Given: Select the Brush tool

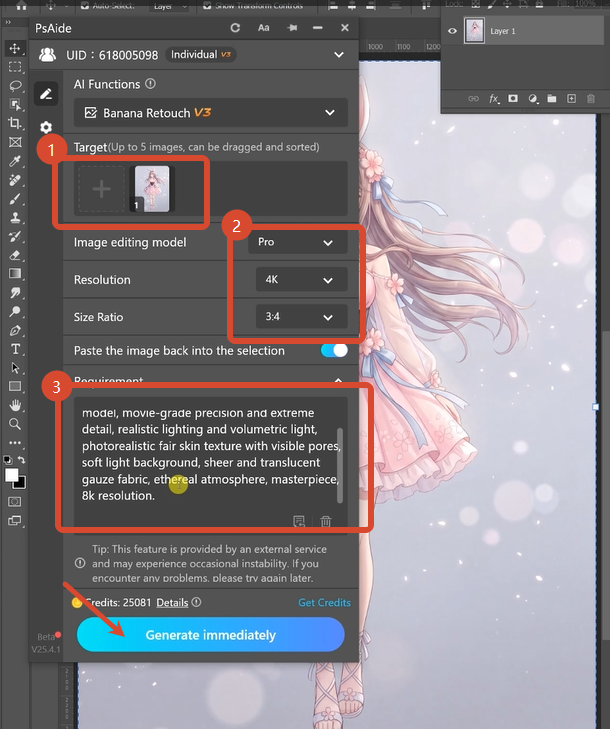Looking at the screenshot, I should [15, 199].
